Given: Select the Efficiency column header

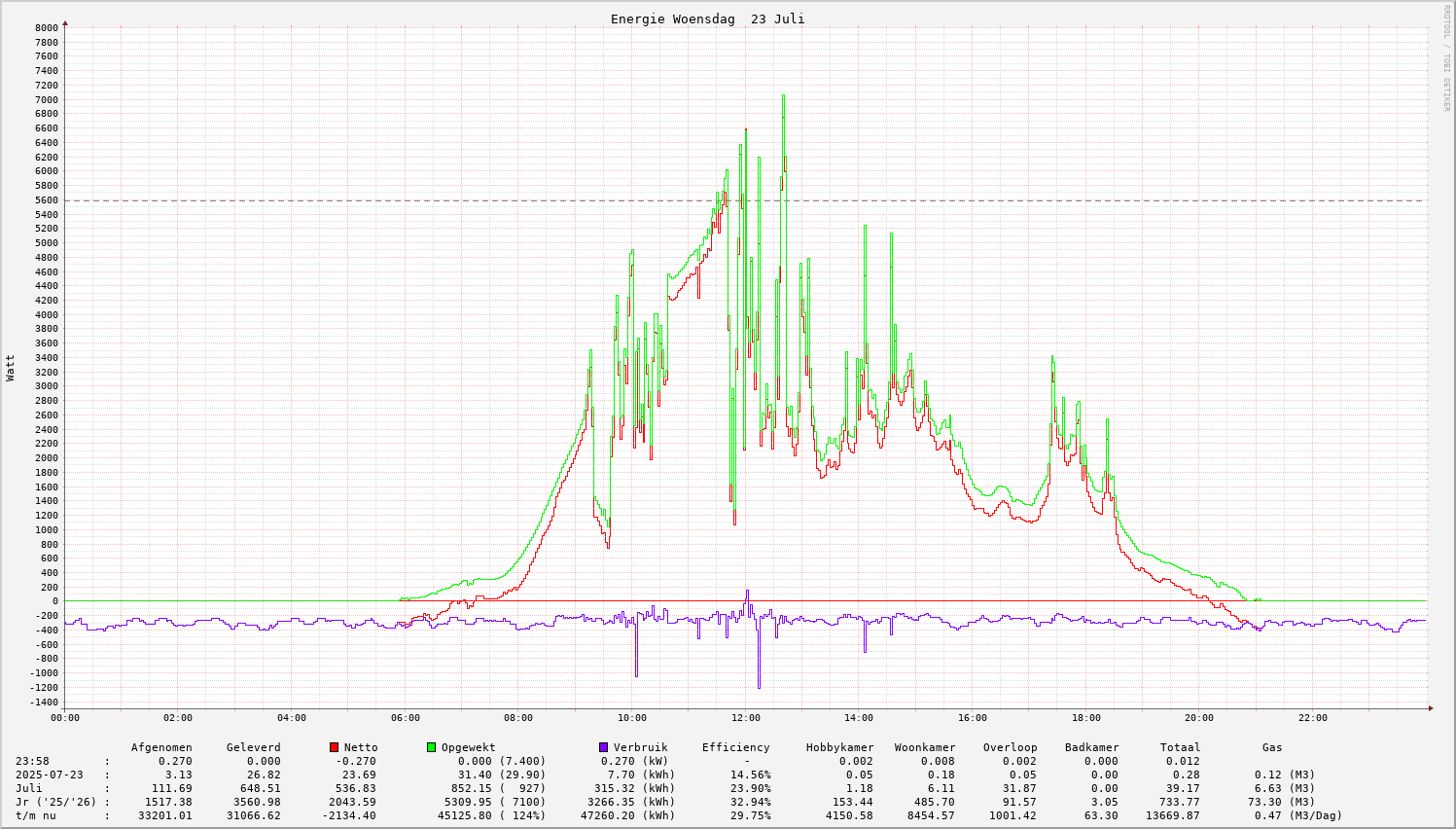Looking at the screenshot, I should point(735,747).
